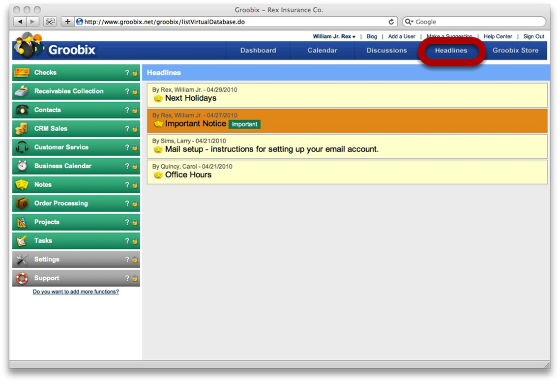Select the Contacts telephone icon

[x=22, y=110]
